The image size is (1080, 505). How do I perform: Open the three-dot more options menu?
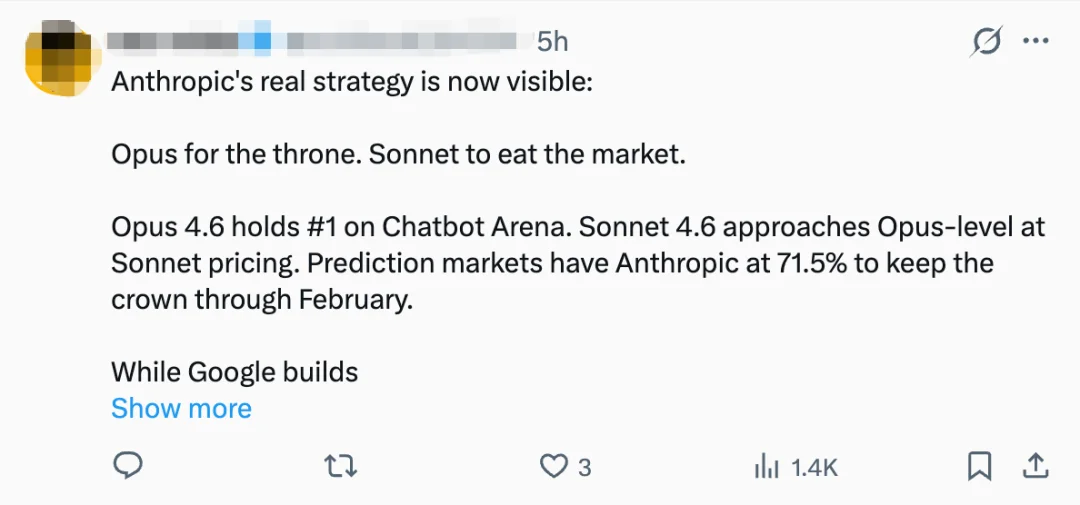coord(1035,42)
